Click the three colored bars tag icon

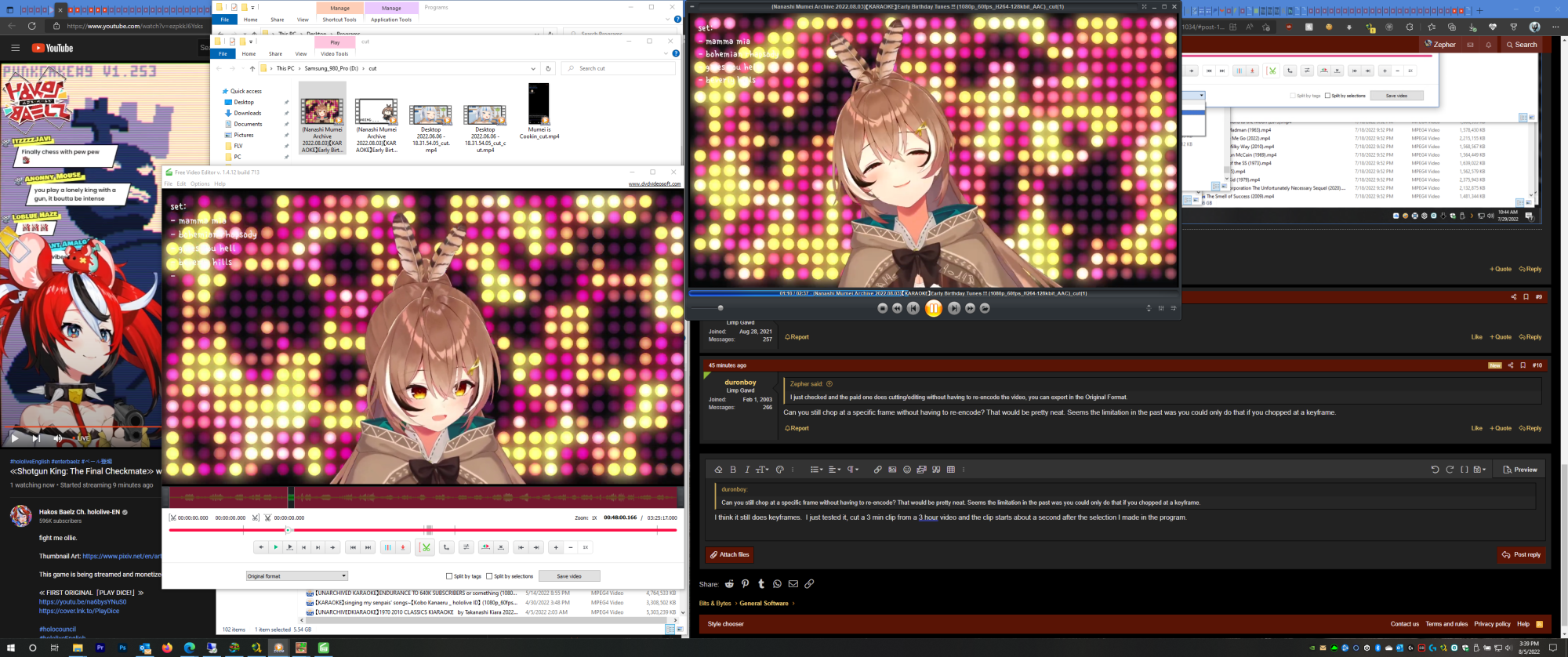point(388,547)
